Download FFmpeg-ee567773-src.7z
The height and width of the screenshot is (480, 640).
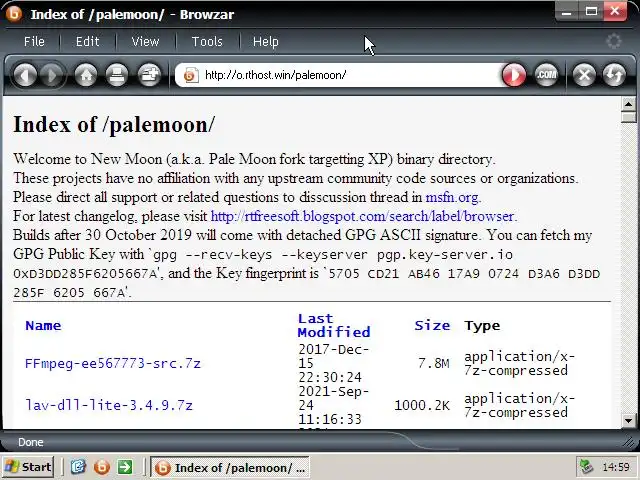point(113,363)
